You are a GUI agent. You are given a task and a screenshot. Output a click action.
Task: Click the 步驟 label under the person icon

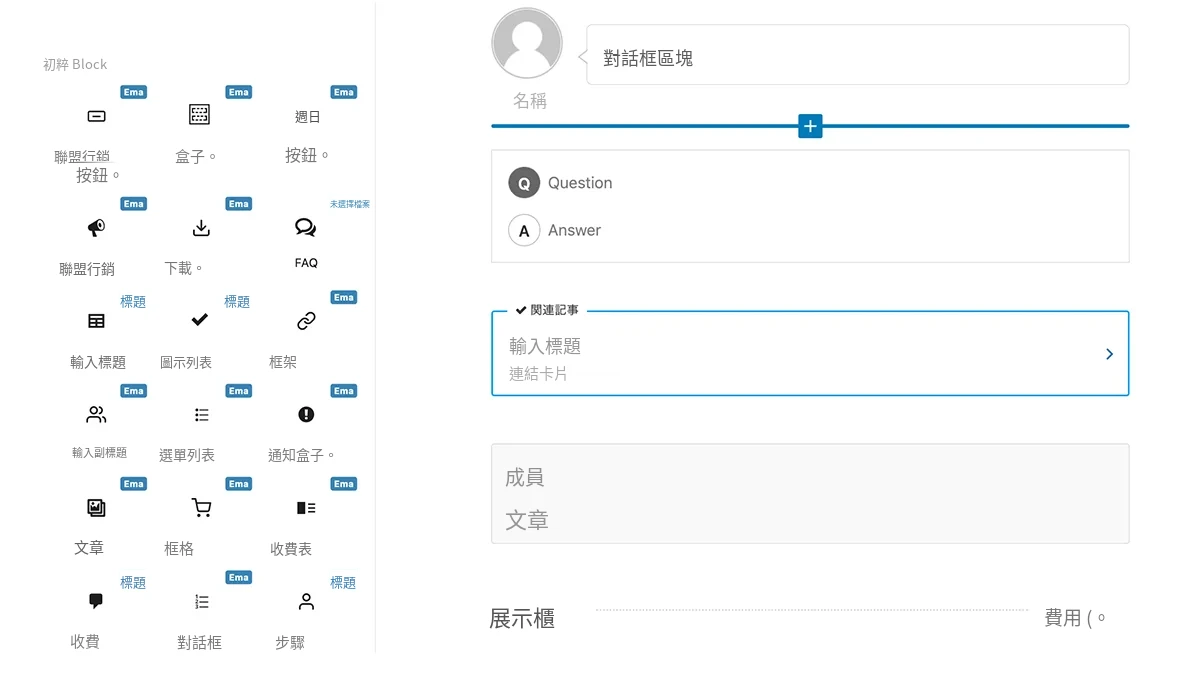pyautogui.click(x=290, y=643)
